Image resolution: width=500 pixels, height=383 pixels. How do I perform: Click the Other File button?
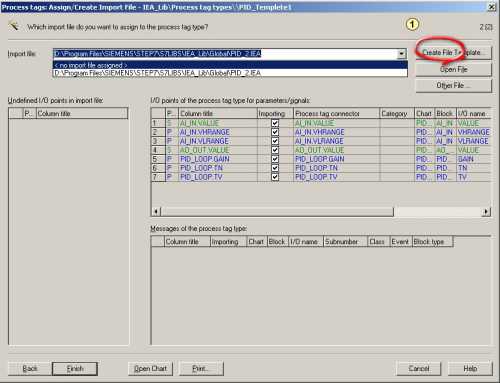pyautogui.click(x=453, y=86)
